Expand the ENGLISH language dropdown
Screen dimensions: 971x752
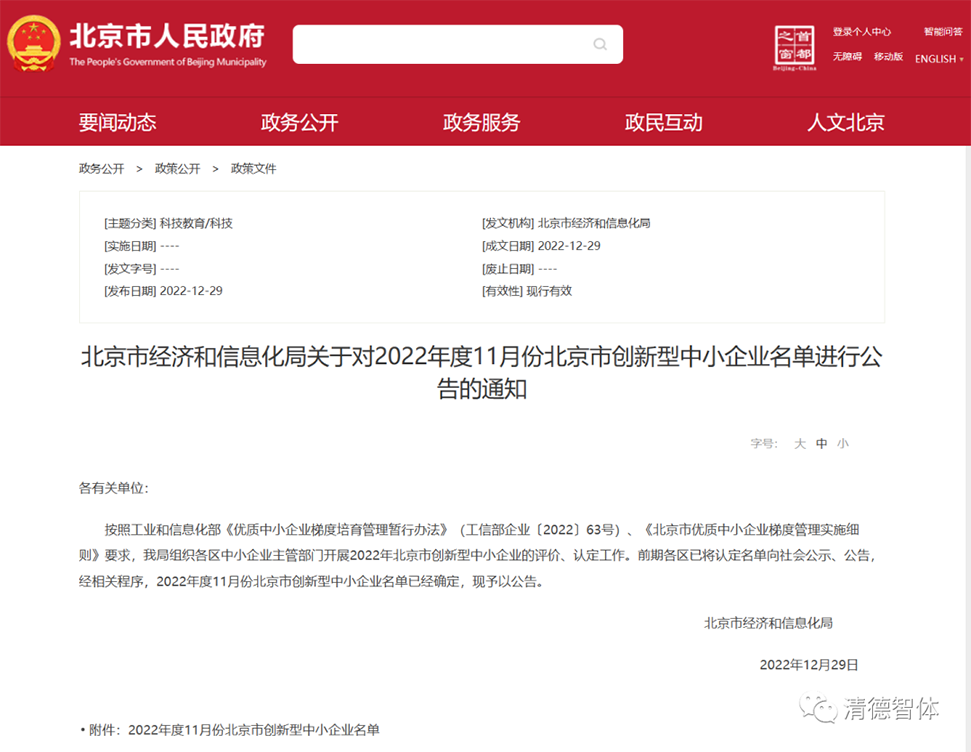939,59
